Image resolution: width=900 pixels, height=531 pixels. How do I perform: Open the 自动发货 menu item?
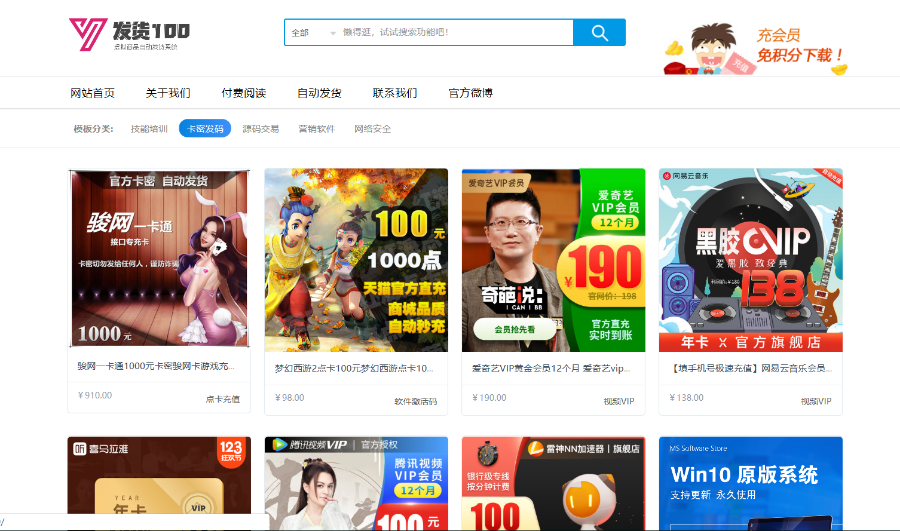click(x=319, y=93)
